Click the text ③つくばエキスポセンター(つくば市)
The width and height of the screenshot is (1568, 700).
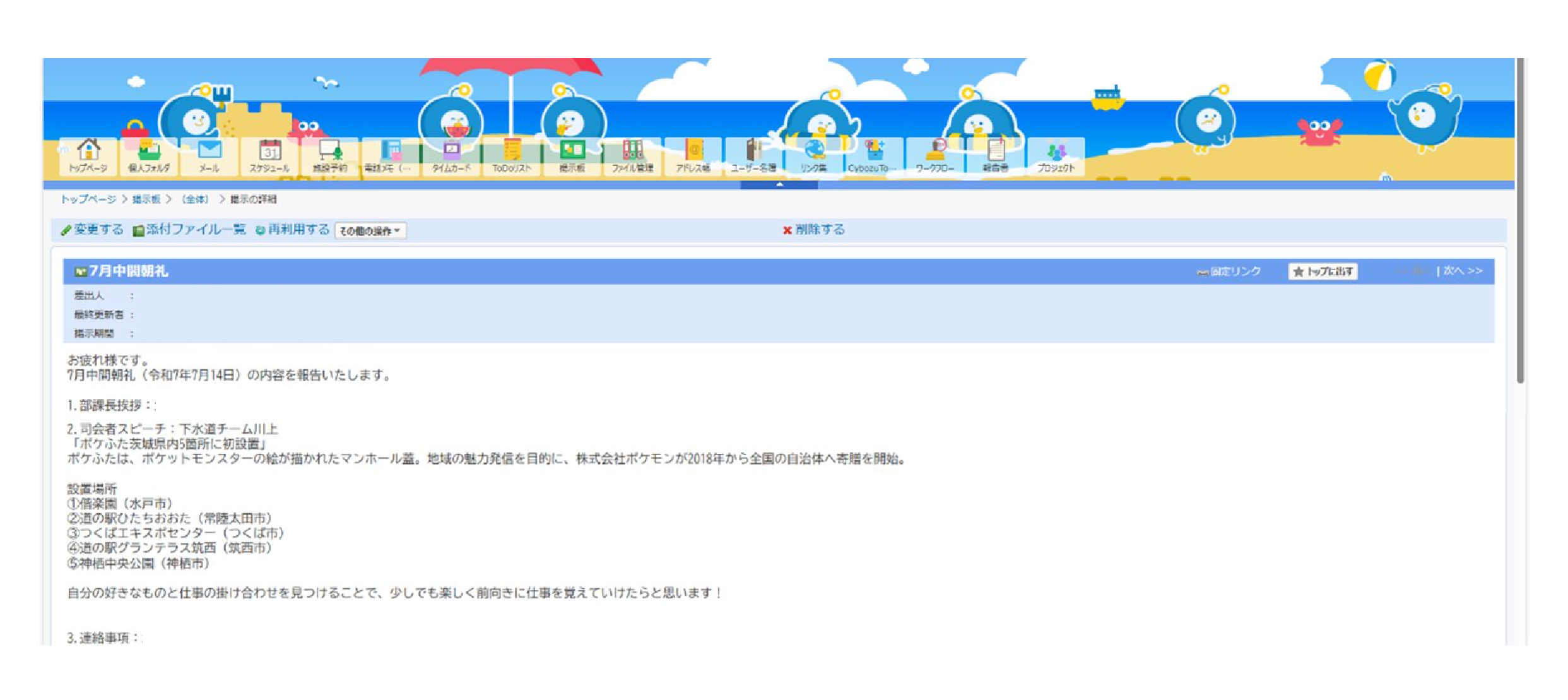(175, 533)
